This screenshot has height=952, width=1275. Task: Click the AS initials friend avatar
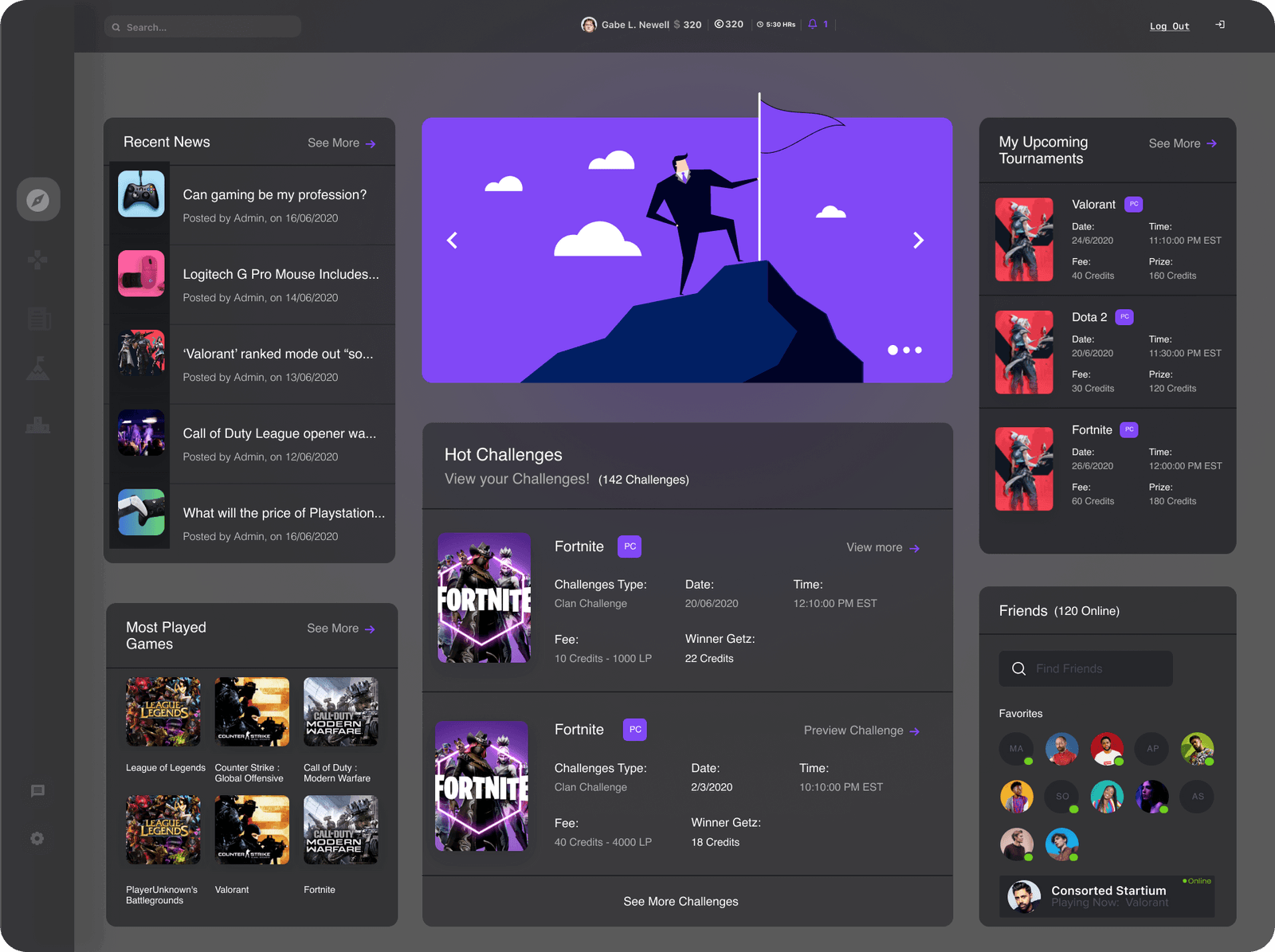coord(1198,797)
